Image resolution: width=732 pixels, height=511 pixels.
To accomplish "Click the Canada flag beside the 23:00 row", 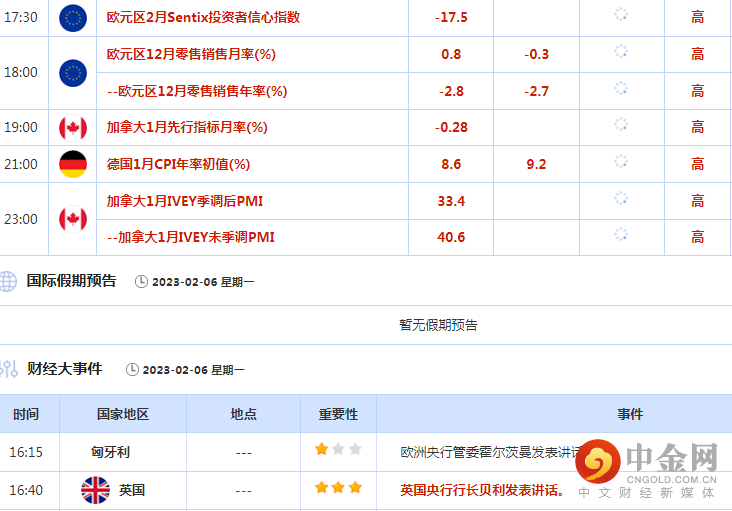I will (x=73, y=219).
